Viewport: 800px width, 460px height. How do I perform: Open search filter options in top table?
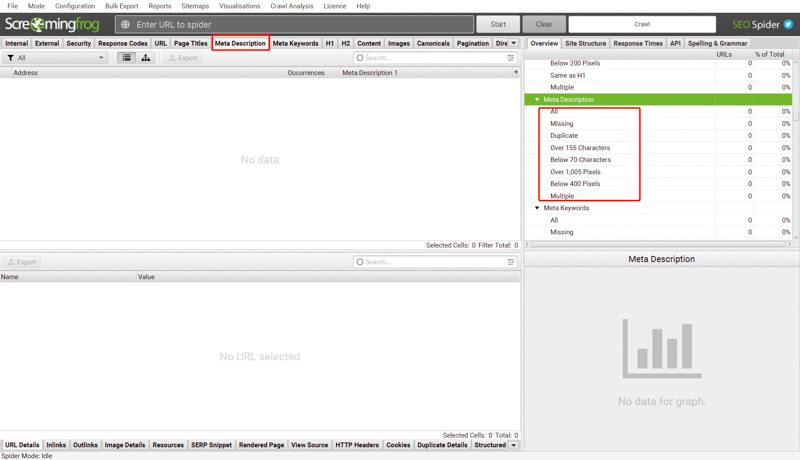tap(511, 58)
